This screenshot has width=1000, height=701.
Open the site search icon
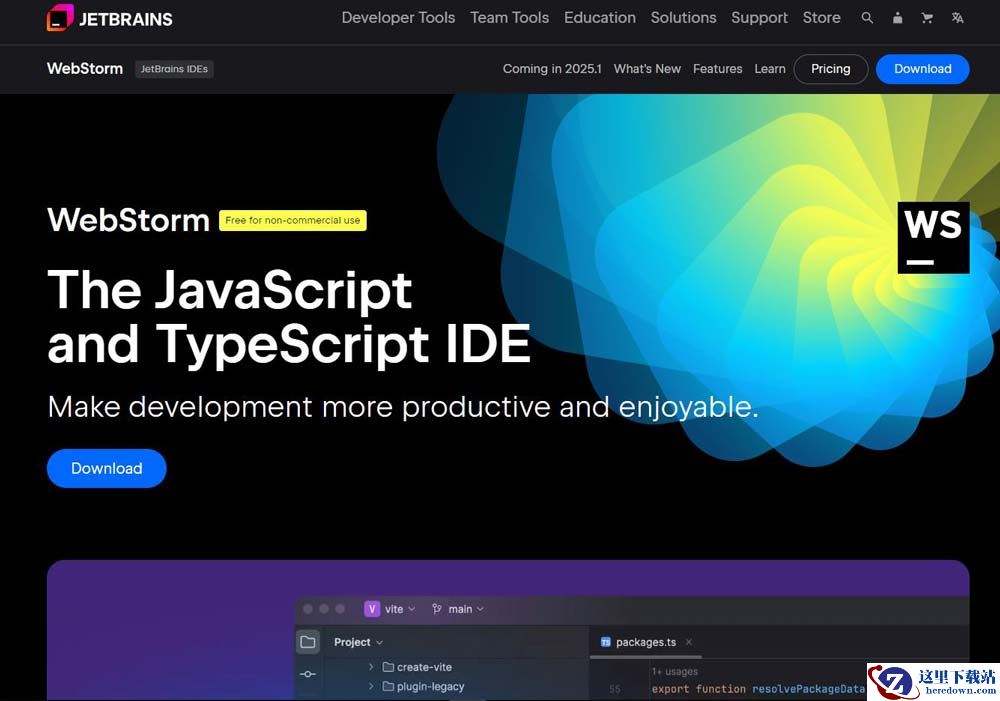pyautogui.click(x=867, y=18)
